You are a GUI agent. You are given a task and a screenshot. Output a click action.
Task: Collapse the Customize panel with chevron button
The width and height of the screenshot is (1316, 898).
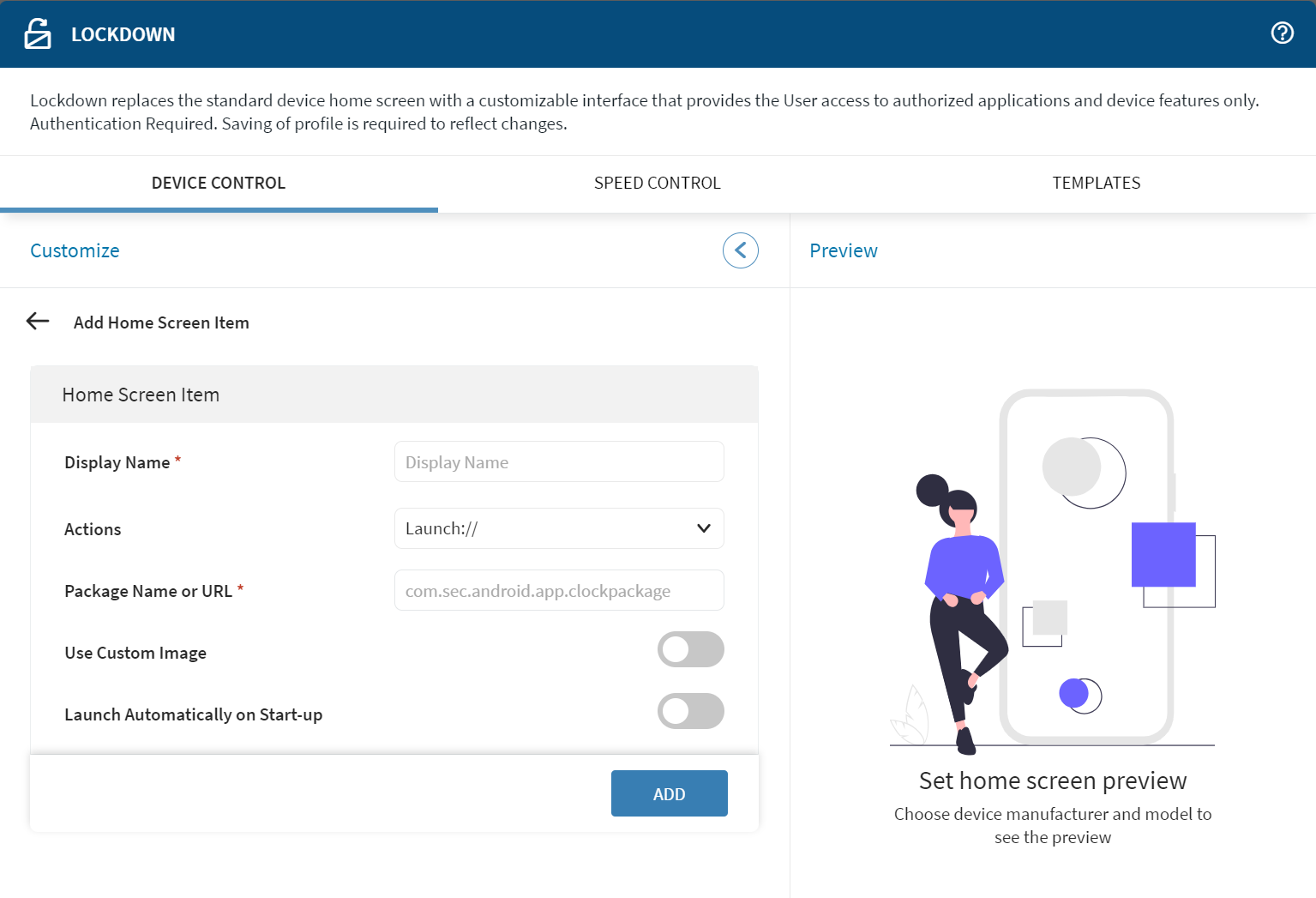pyautogui.click(x=740, y=250)
